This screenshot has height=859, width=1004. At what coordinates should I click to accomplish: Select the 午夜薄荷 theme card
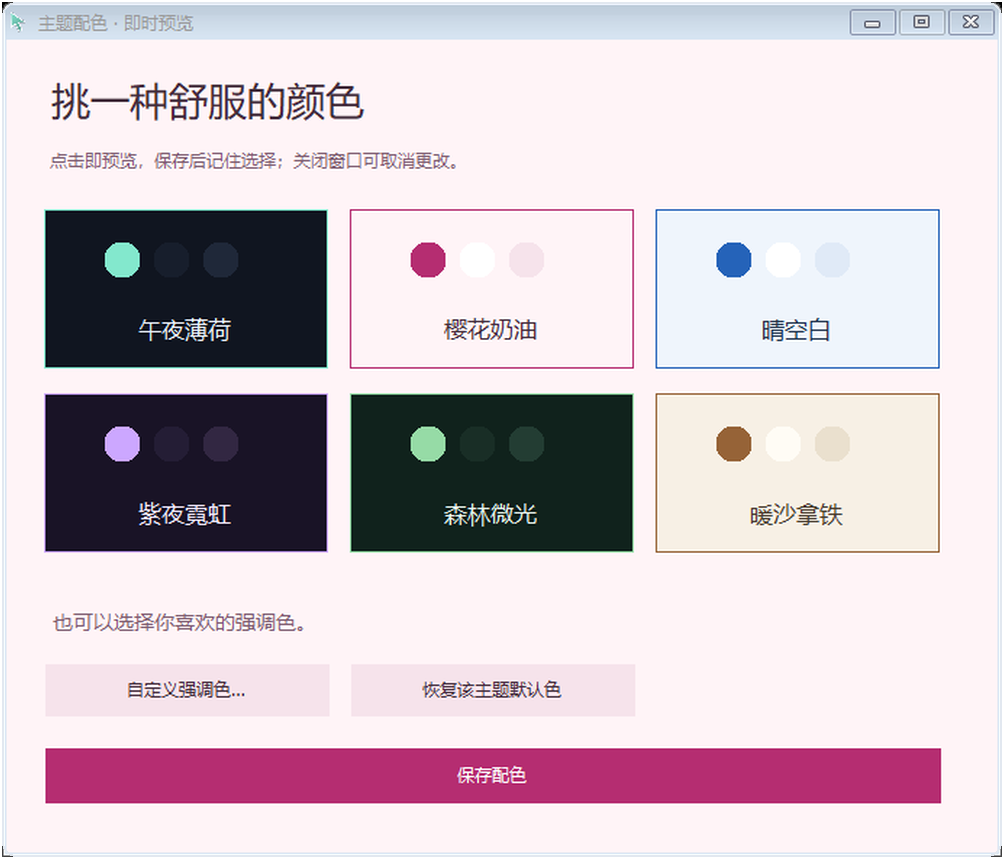point(186,289)
